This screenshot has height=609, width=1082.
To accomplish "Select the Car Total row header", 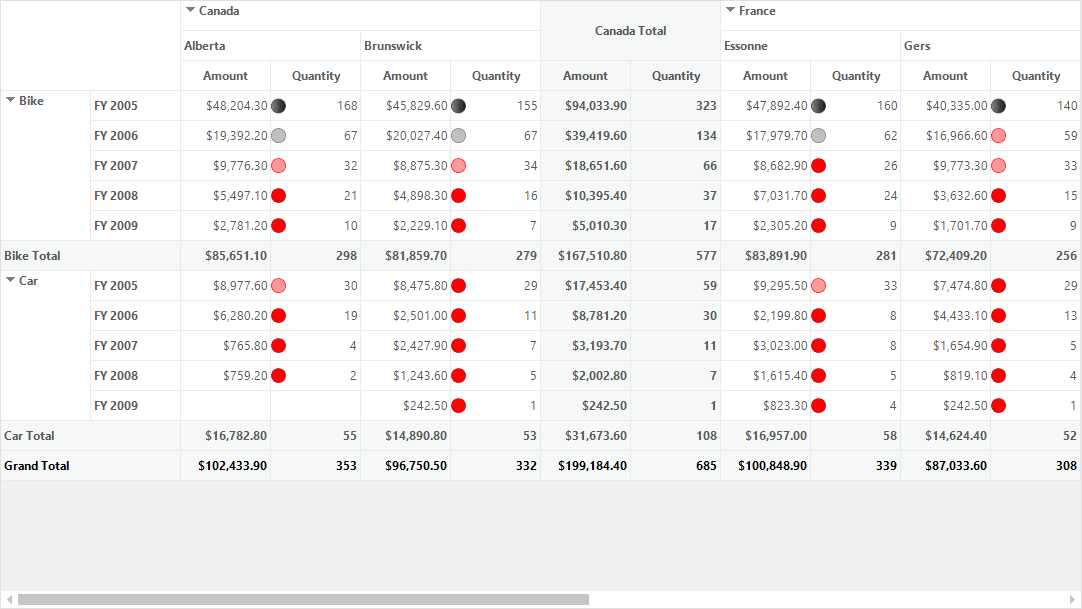I will pos(90,436).
